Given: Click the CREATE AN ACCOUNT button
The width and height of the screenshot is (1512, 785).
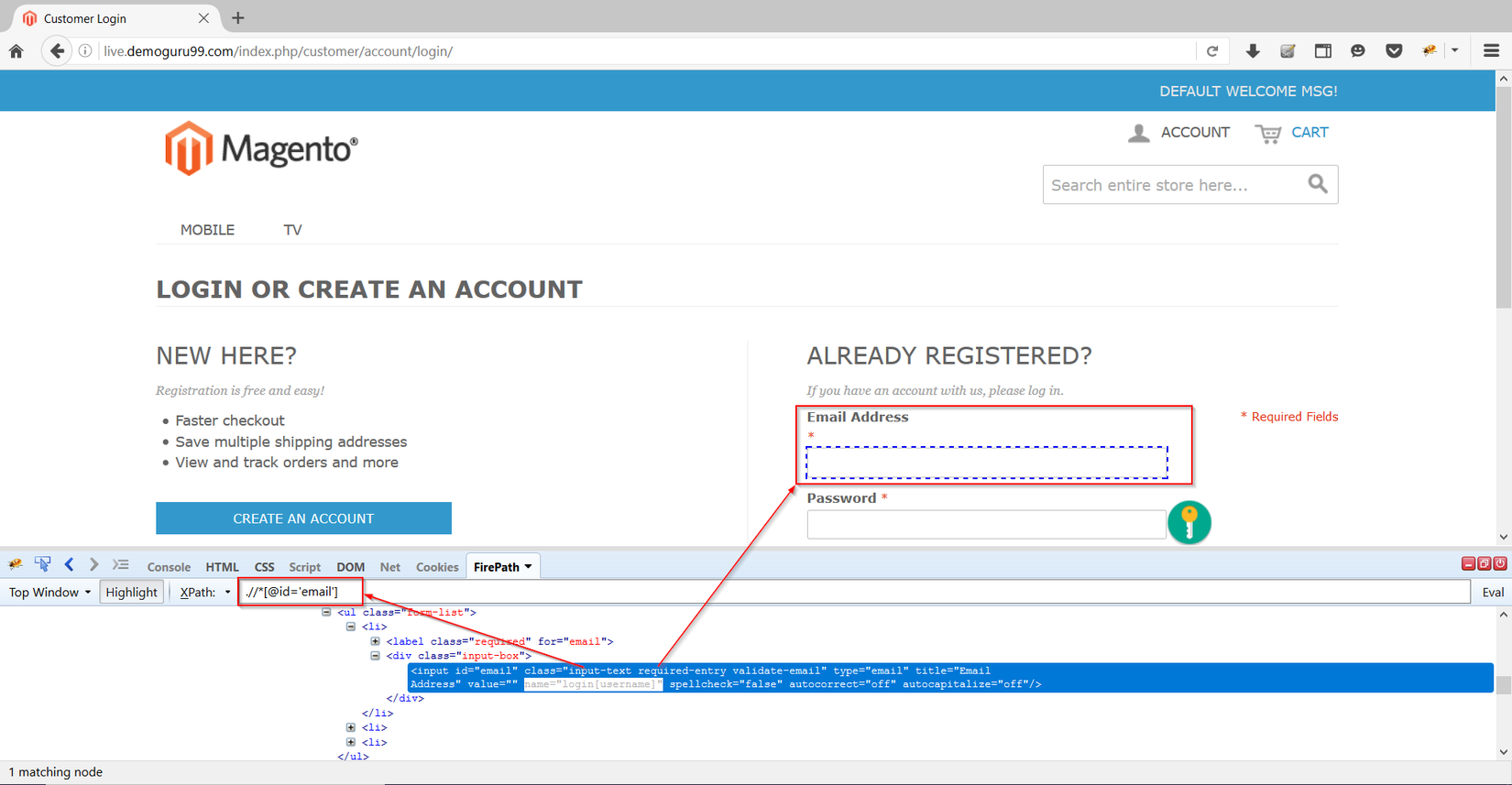Looking at the screenshot, I should (x=303, y=518).
